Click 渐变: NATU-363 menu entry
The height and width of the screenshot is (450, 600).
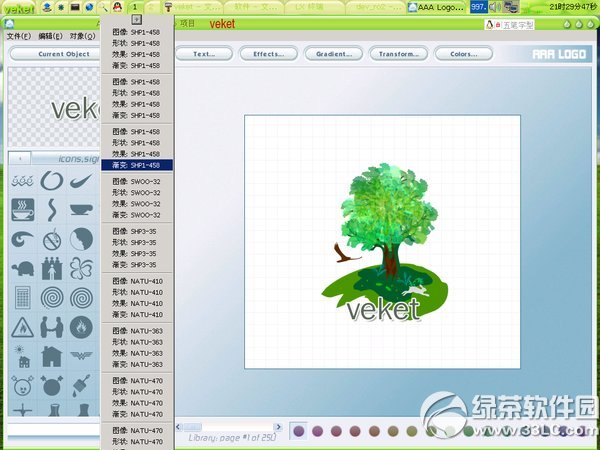point(137,364)
